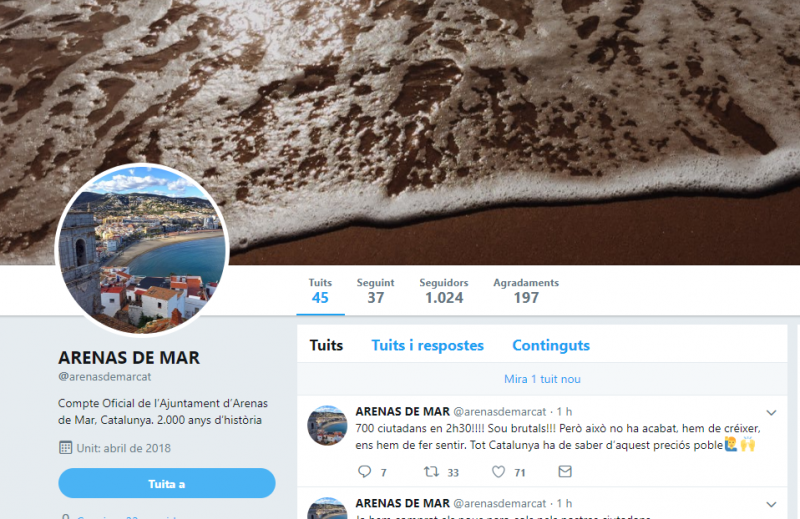
Task: Load new tweets via Mira 1 tuit nou
Action: [542, 379]
